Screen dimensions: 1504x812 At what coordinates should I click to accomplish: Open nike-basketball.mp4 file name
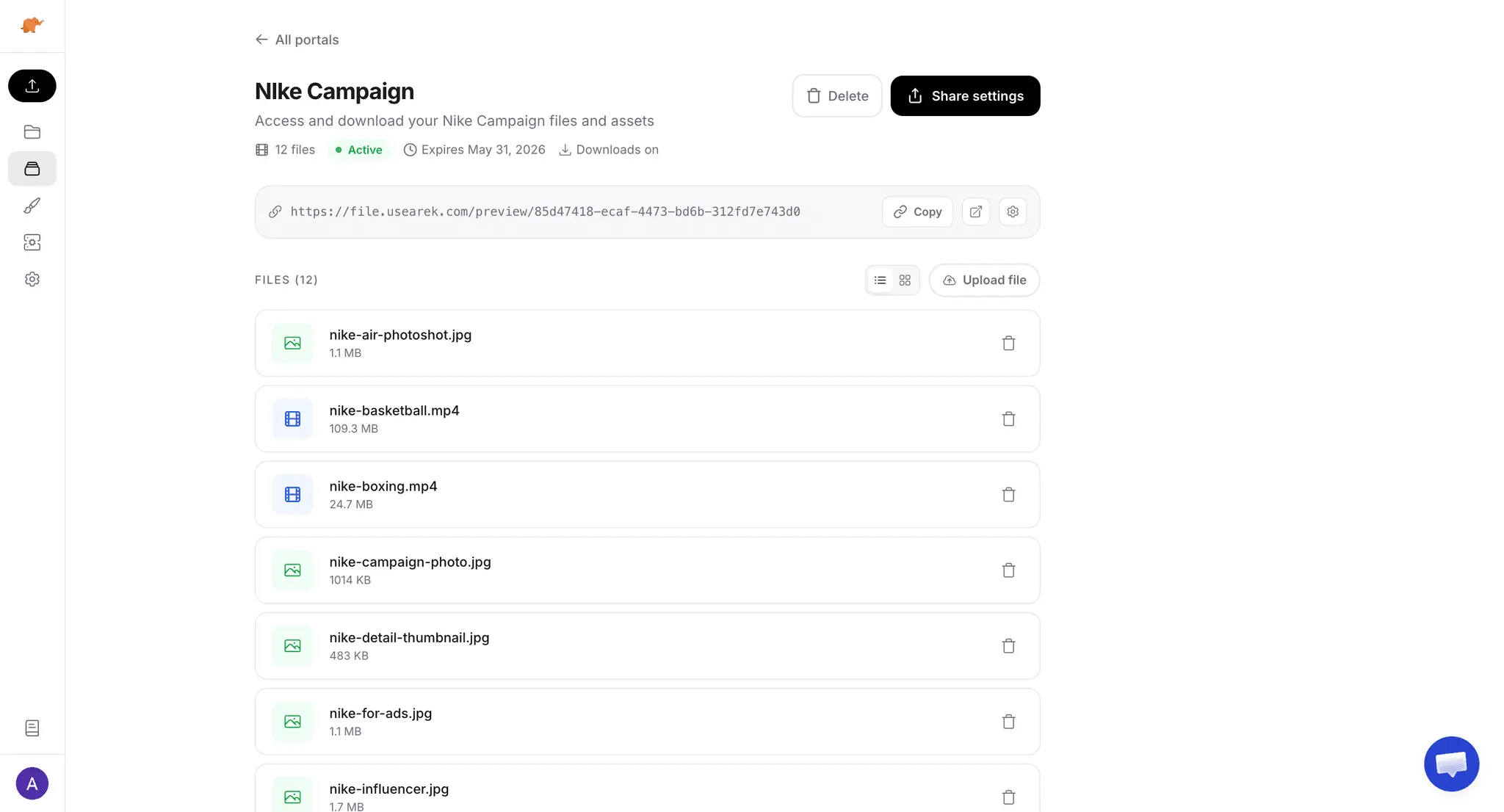coord(394,410)
